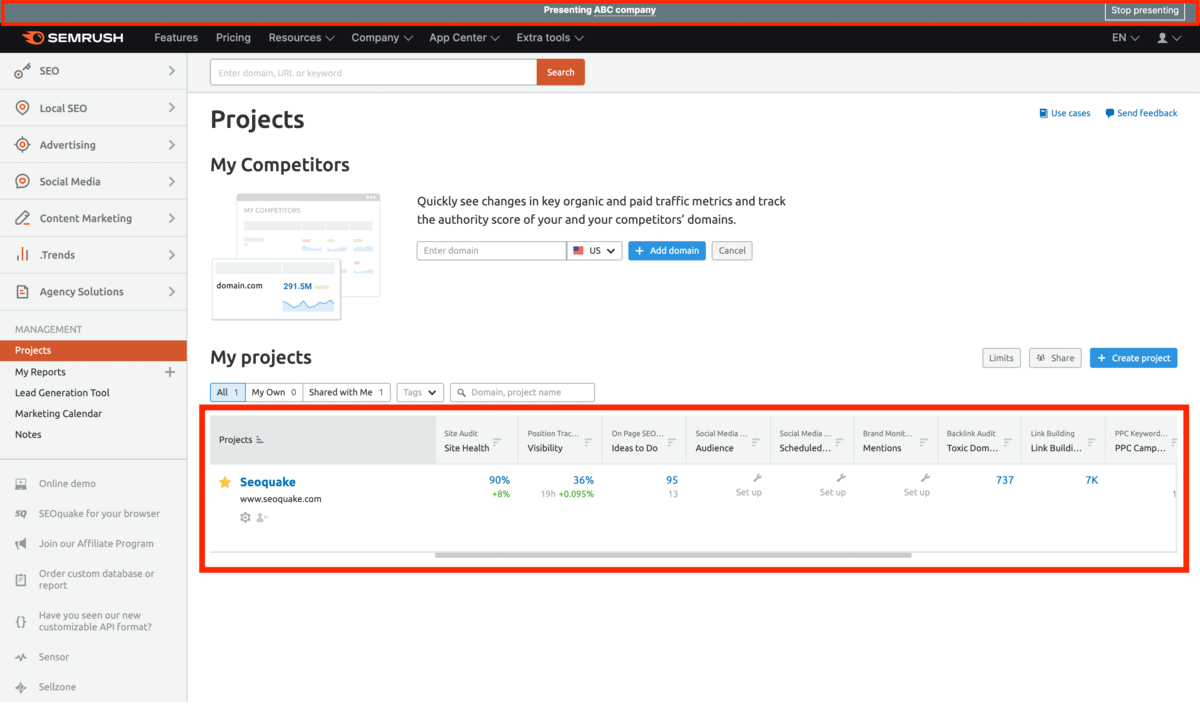The height and width of the screenshot is (709, 1200).
Task: Sort the Projects column header icon
Action: 260,440
